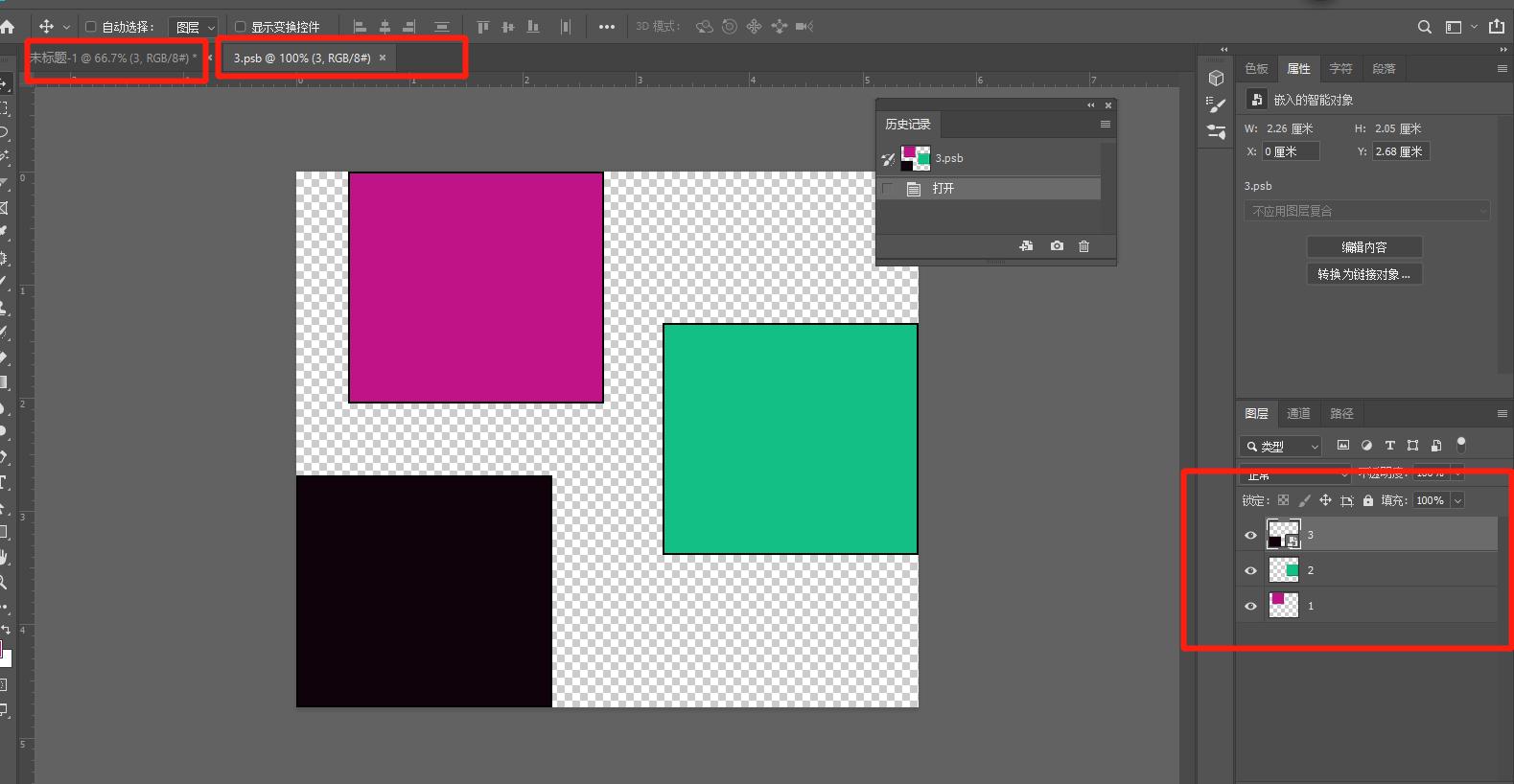Click align left edges icon in options bar
This screenshot has width=1514, height=784.
(361, 27)
